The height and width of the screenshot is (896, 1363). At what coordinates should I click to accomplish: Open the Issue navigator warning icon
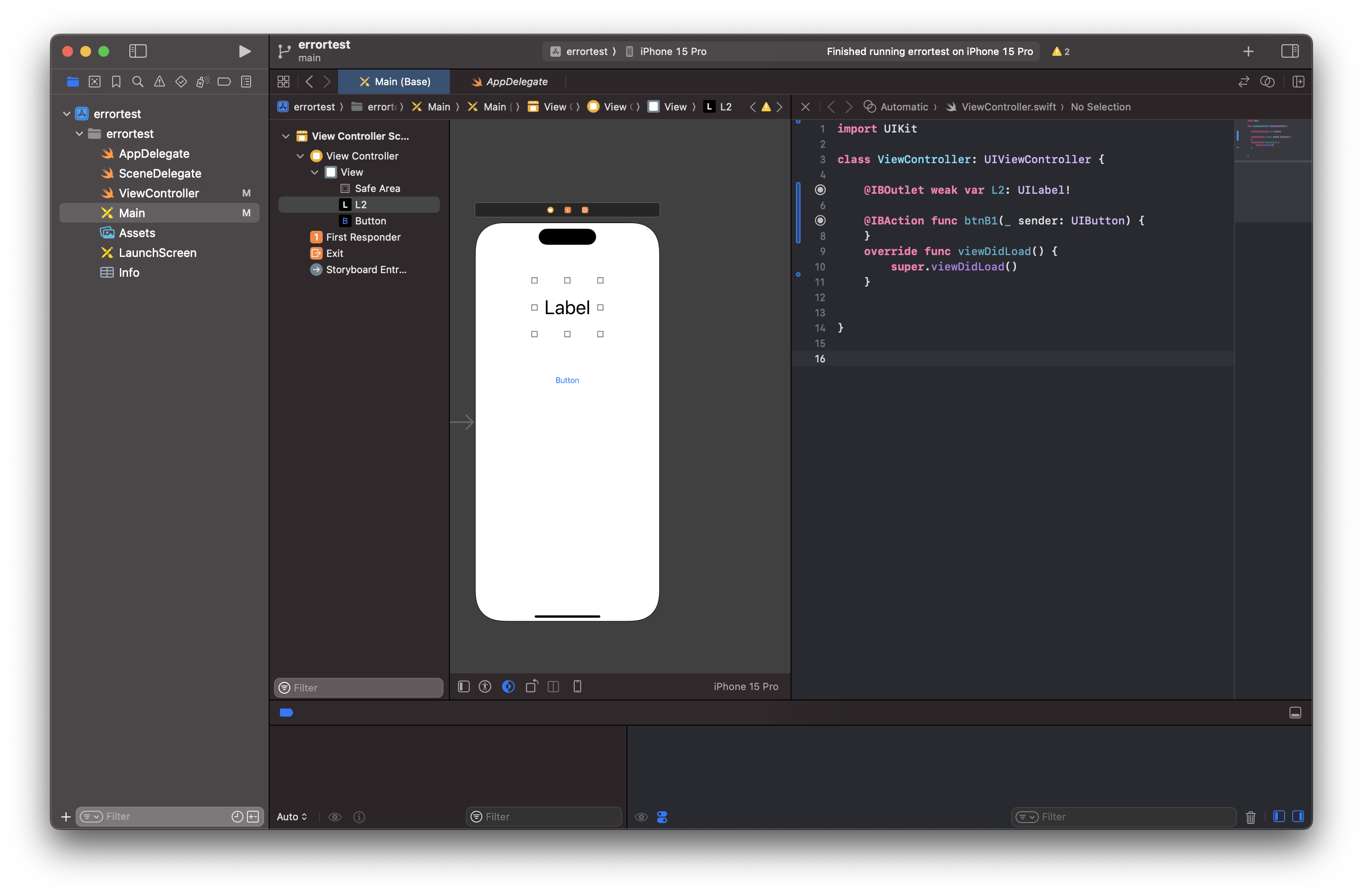pos(159,82)
